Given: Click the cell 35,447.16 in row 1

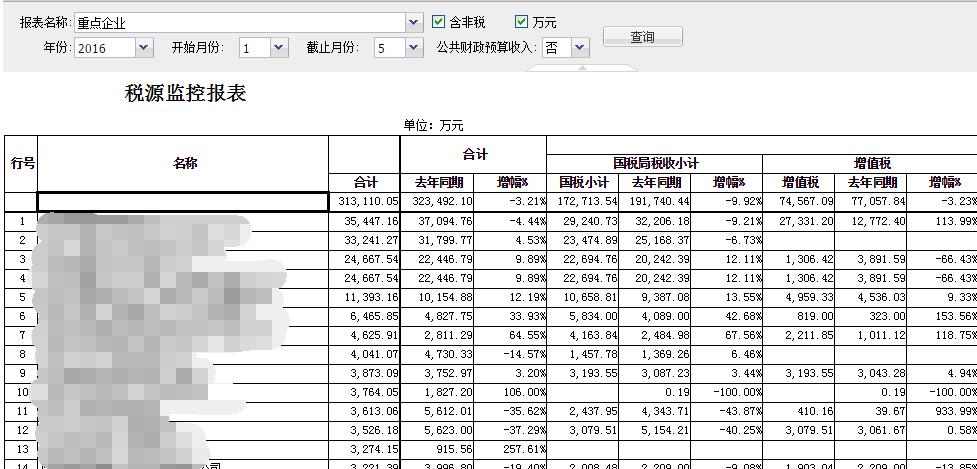Looking at the screenshot, I should click(365, 222).
